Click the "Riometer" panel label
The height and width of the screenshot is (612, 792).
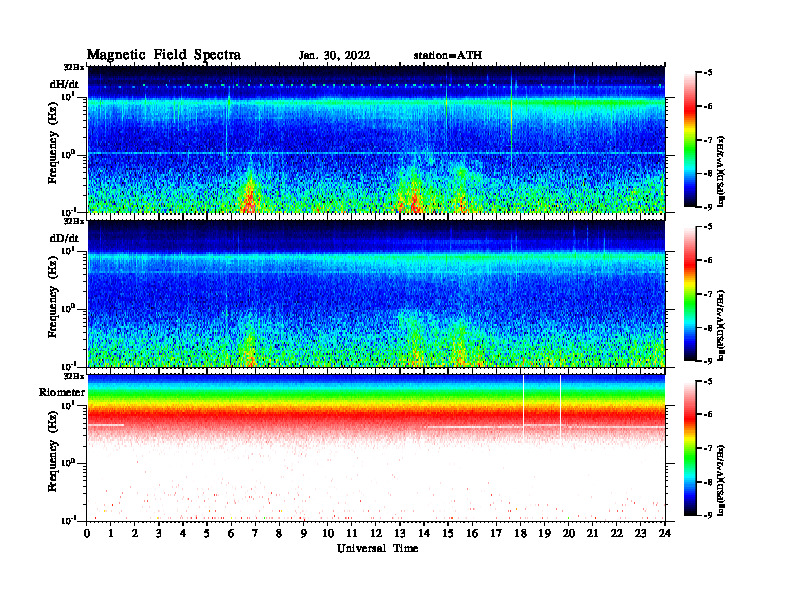pos(62,392)
